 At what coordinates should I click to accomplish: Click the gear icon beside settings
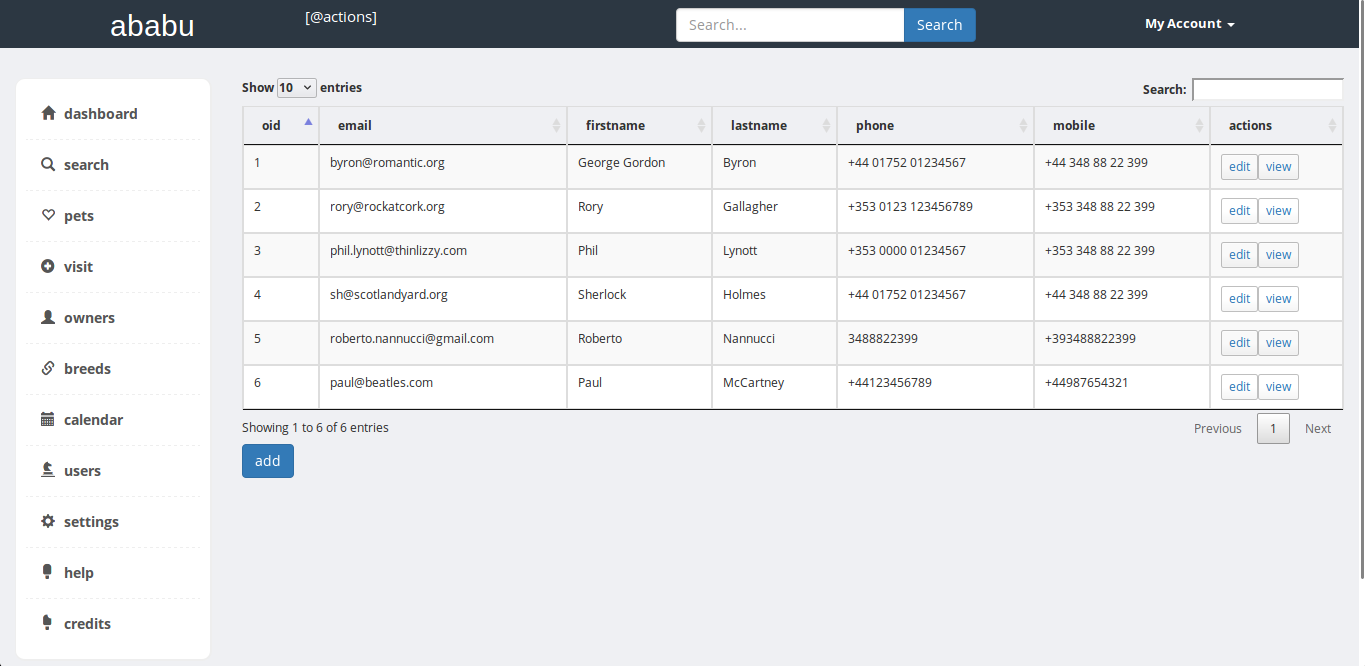tap(48, 521)
